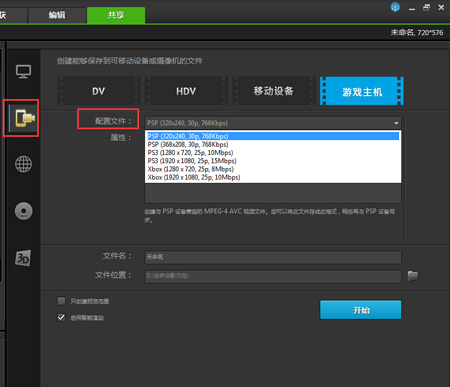This screenshot has width=450, height=387.
Task: Choose the disc burning icon
Action: pos(23,211)
